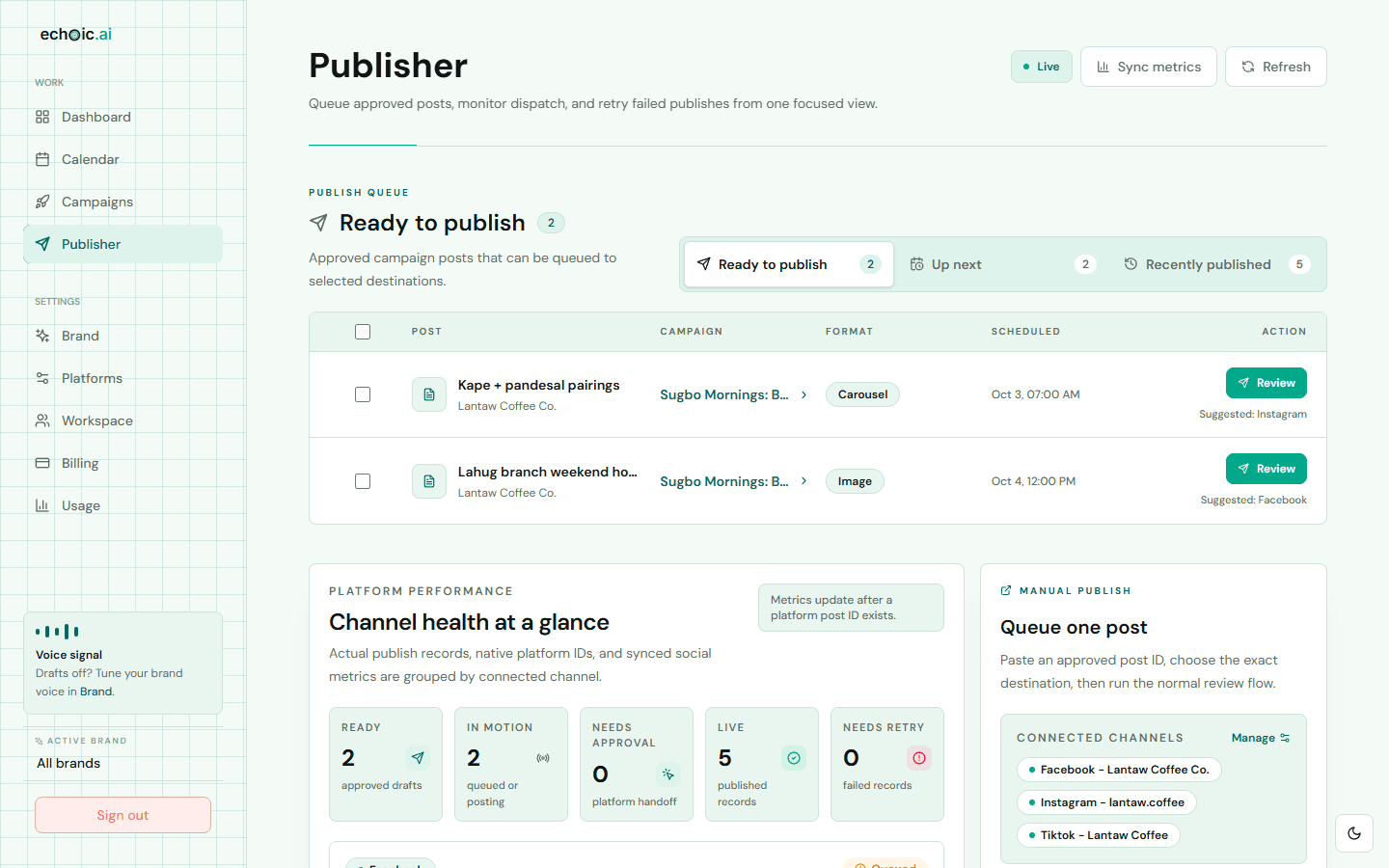The height and width of the screenshot is (868, 1389).
Task: Click the Workspace people icon
Action: click(42, 420)
